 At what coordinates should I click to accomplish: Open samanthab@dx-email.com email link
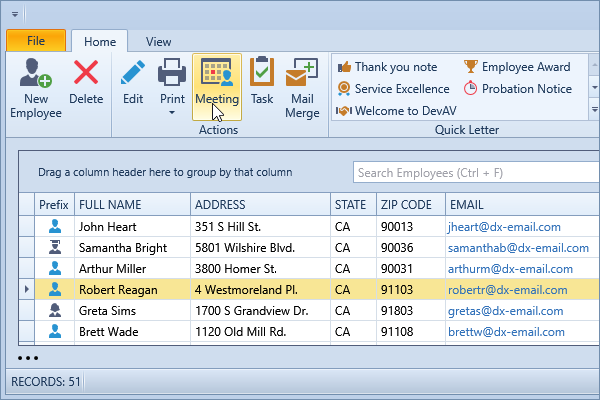coord(518,248)
